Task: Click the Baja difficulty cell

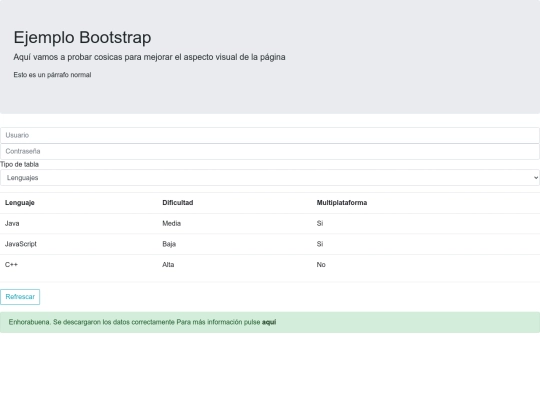Action: [169, 244]
